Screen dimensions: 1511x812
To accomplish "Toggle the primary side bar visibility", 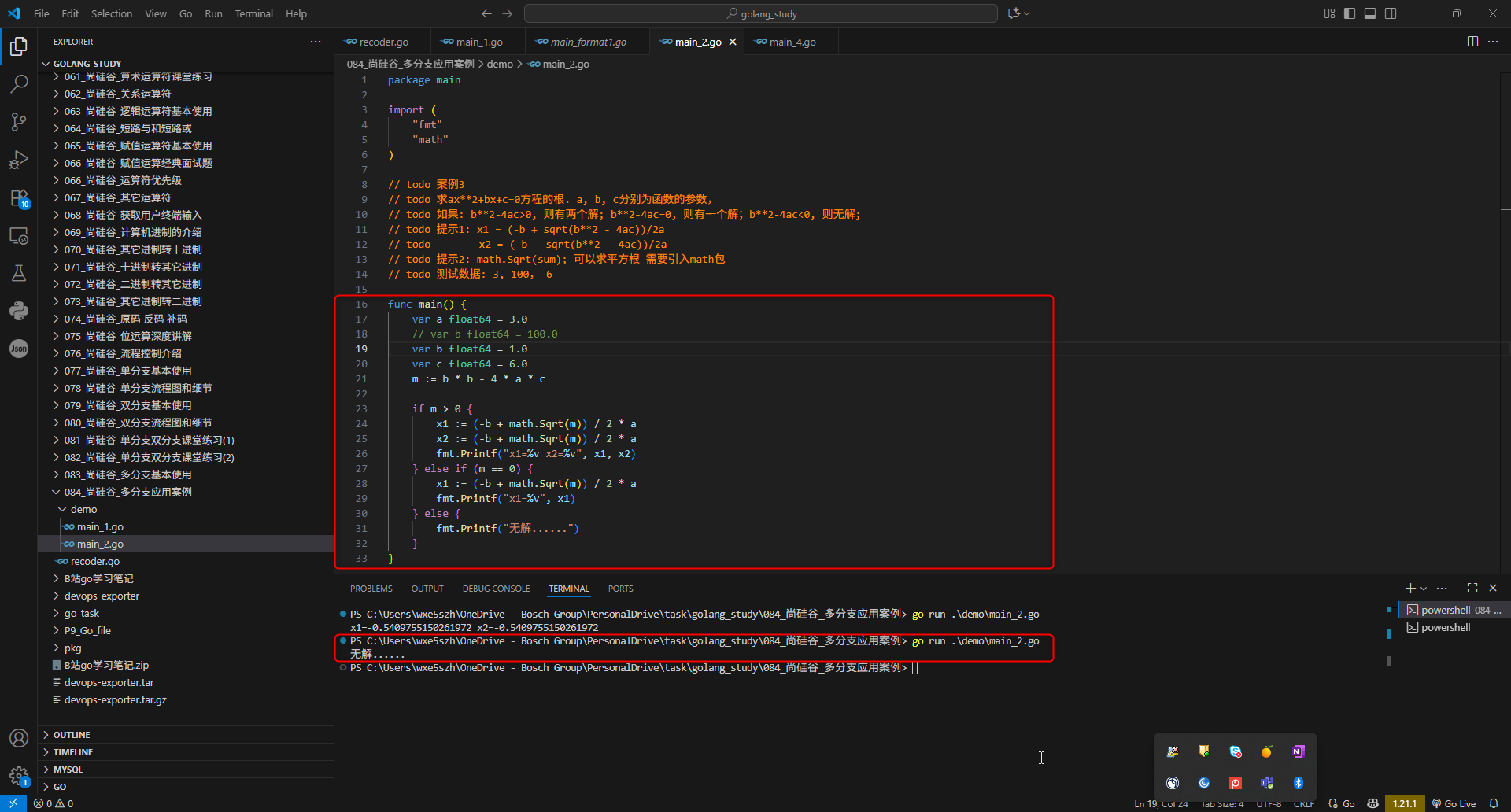I will click(x=1350, y=13).
